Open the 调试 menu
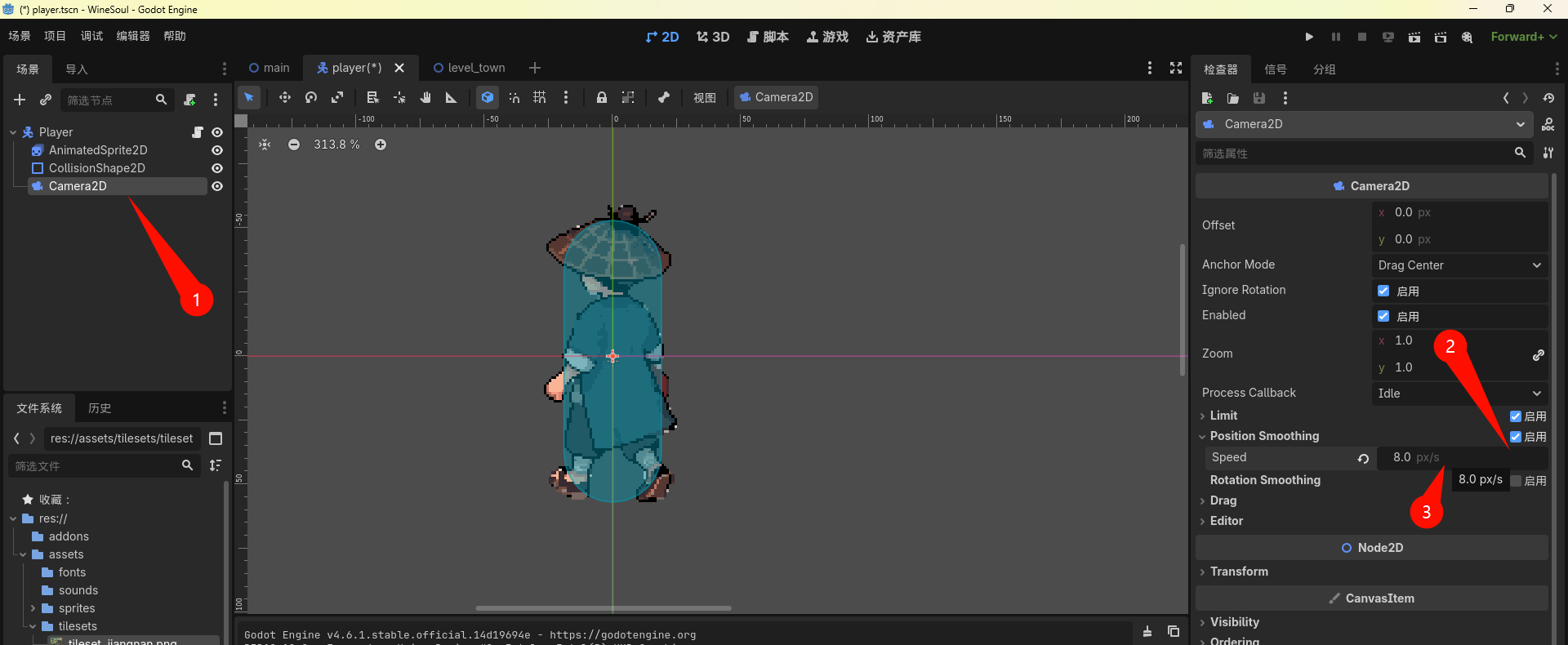 91,36
